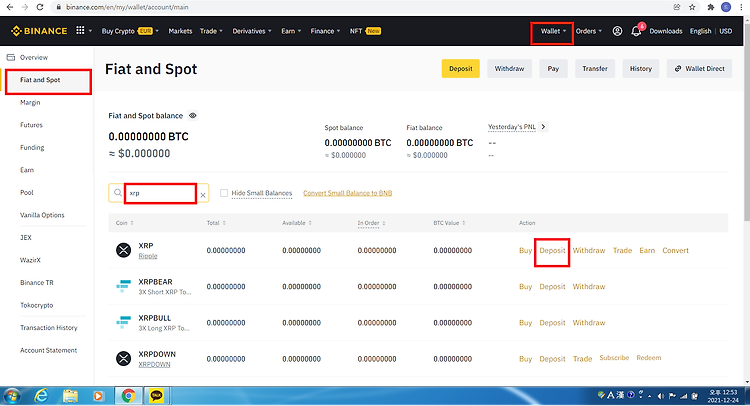Open Downloads in top navigation
Viewport: 750px width, 406px height.
coord(666,31)
